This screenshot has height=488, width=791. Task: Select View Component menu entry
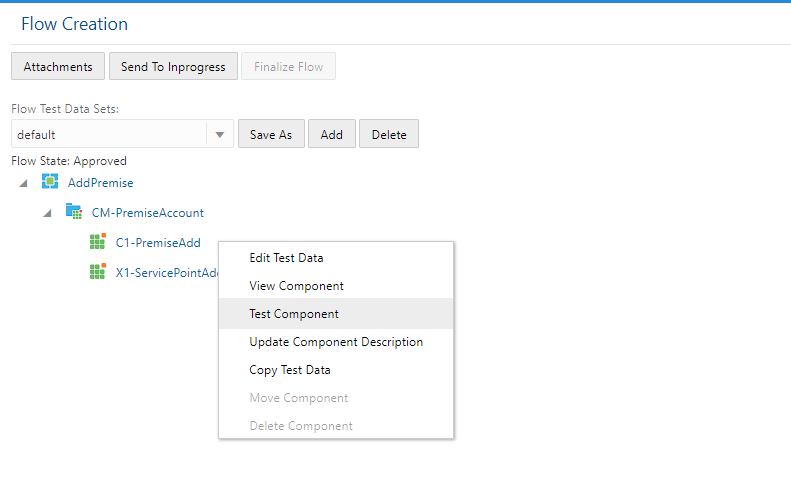[296, 286]
